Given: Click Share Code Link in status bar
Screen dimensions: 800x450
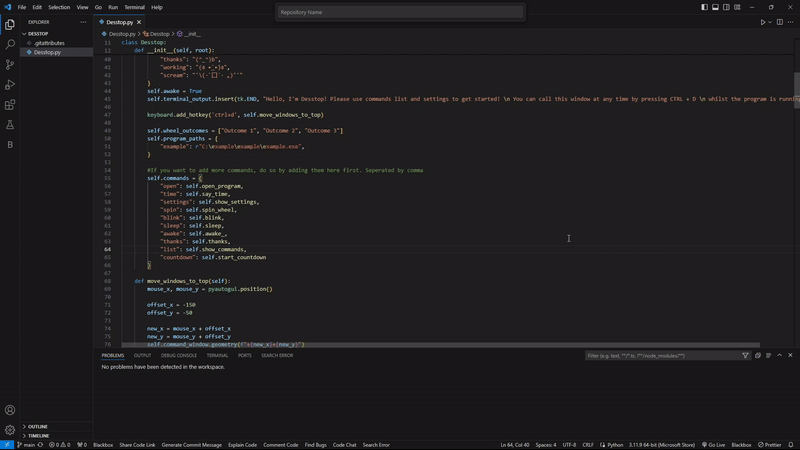Looking at the screenshot, I should pyautogui.click(x=137, y=445).
